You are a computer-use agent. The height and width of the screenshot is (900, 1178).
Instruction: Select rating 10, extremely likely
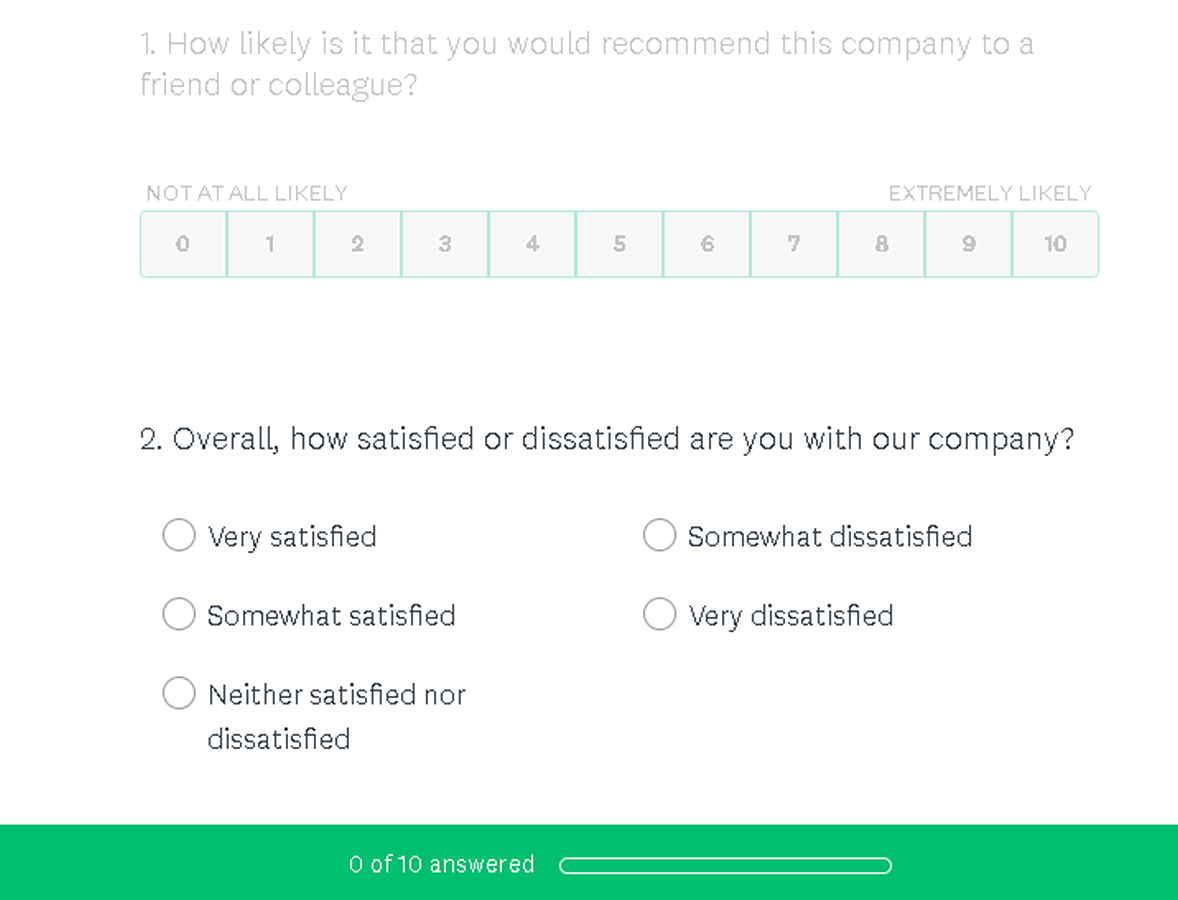[x=1055, y=244]
